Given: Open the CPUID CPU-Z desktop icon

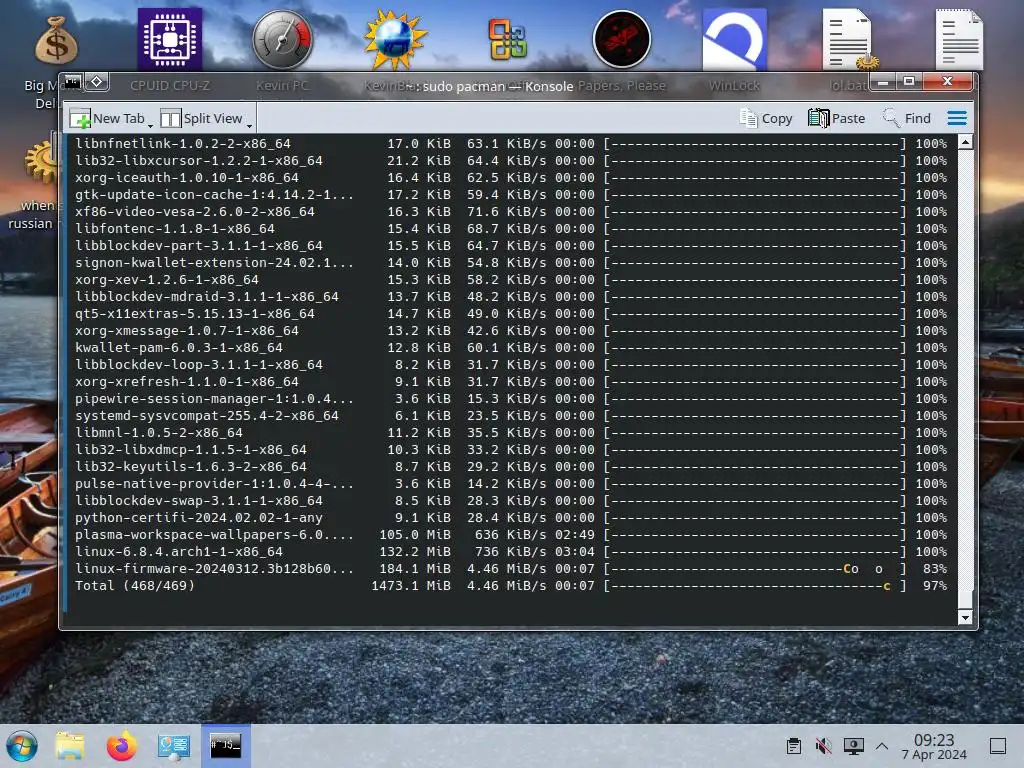Looking at the screenshot, I should click(x=170, y=39).
